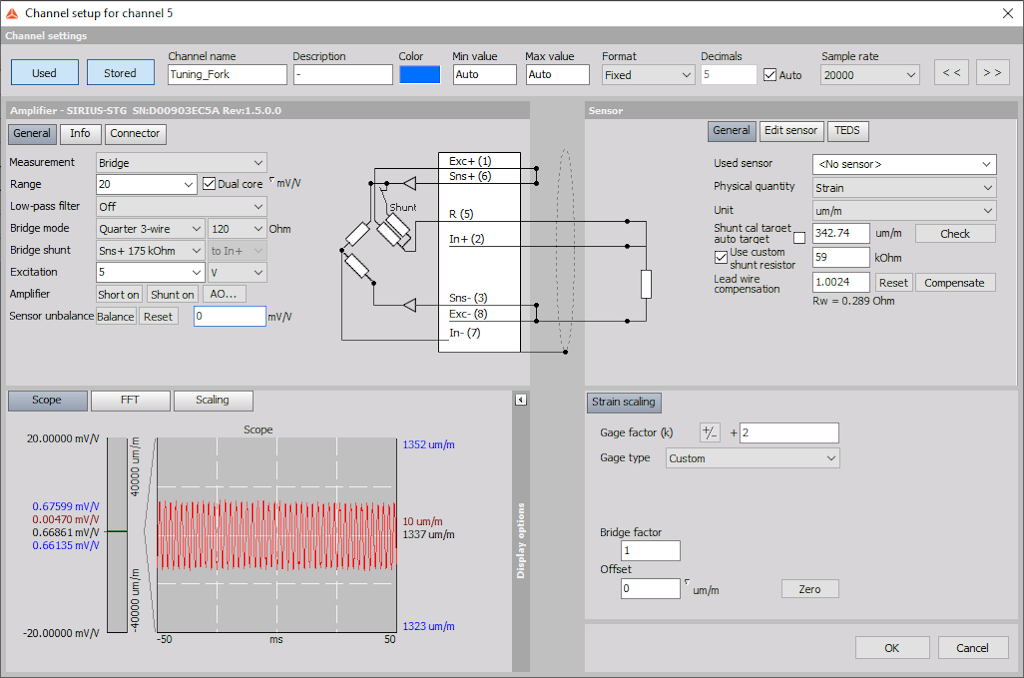Enable Shunt cal target auto target checkbox
Image resolution: width=1024 pixels, height=678 pixels.
[799, 238]
